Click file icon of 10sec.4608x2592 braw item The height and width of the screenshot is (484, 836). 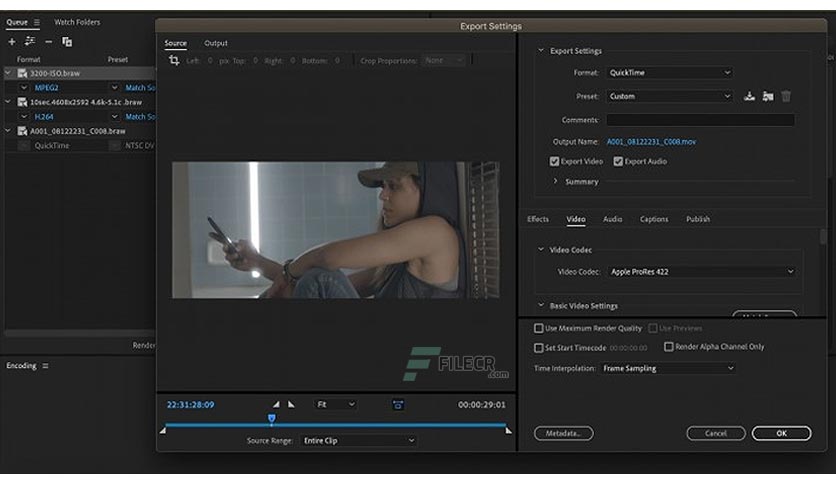pos(22,102)
